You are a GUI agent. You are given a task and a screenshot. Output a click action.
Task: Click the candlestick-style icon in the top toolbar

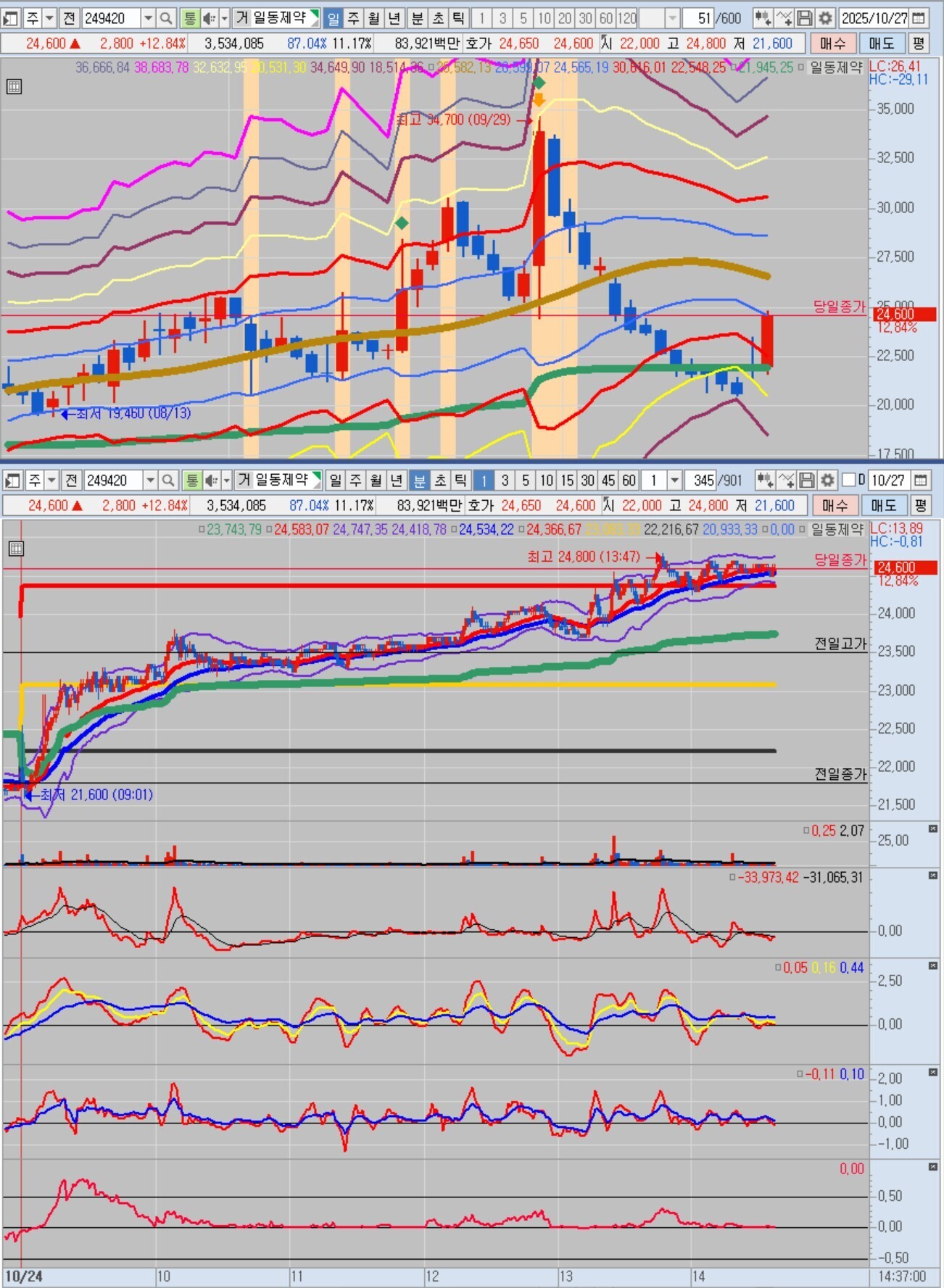coord(762,18)
